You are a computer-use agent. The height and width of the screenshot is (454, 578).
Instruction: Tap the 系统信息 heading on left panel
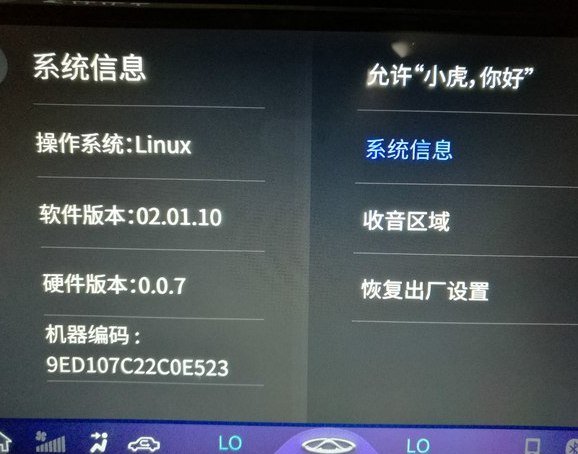click(90, 67)
